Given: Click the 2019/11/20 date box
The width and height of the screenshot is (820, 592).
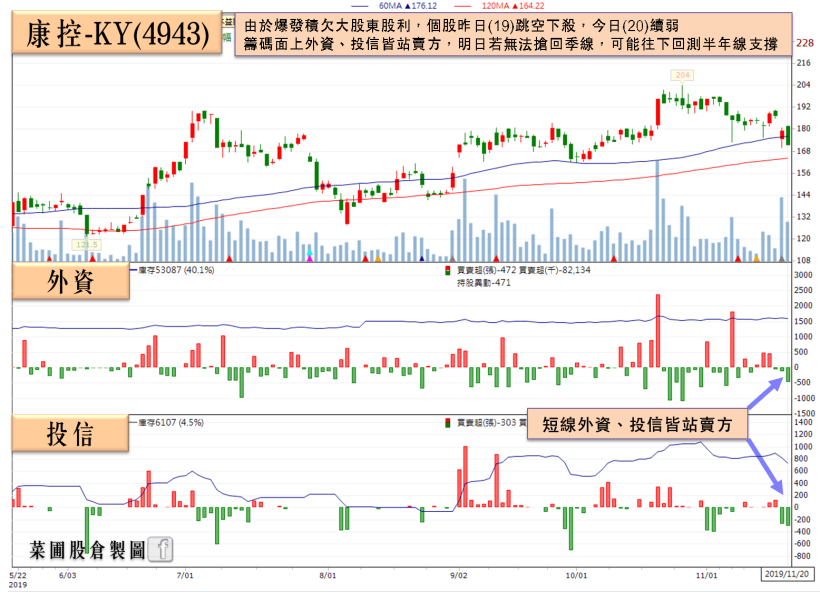Looking at the screenshot, I should pyautogui.click(x=790, y=574).
